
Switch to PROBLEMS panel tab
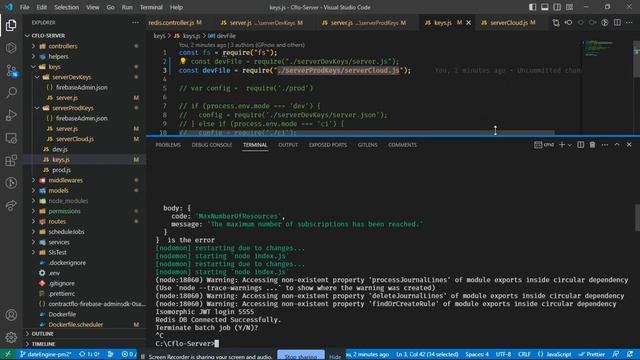pos(168,145)
